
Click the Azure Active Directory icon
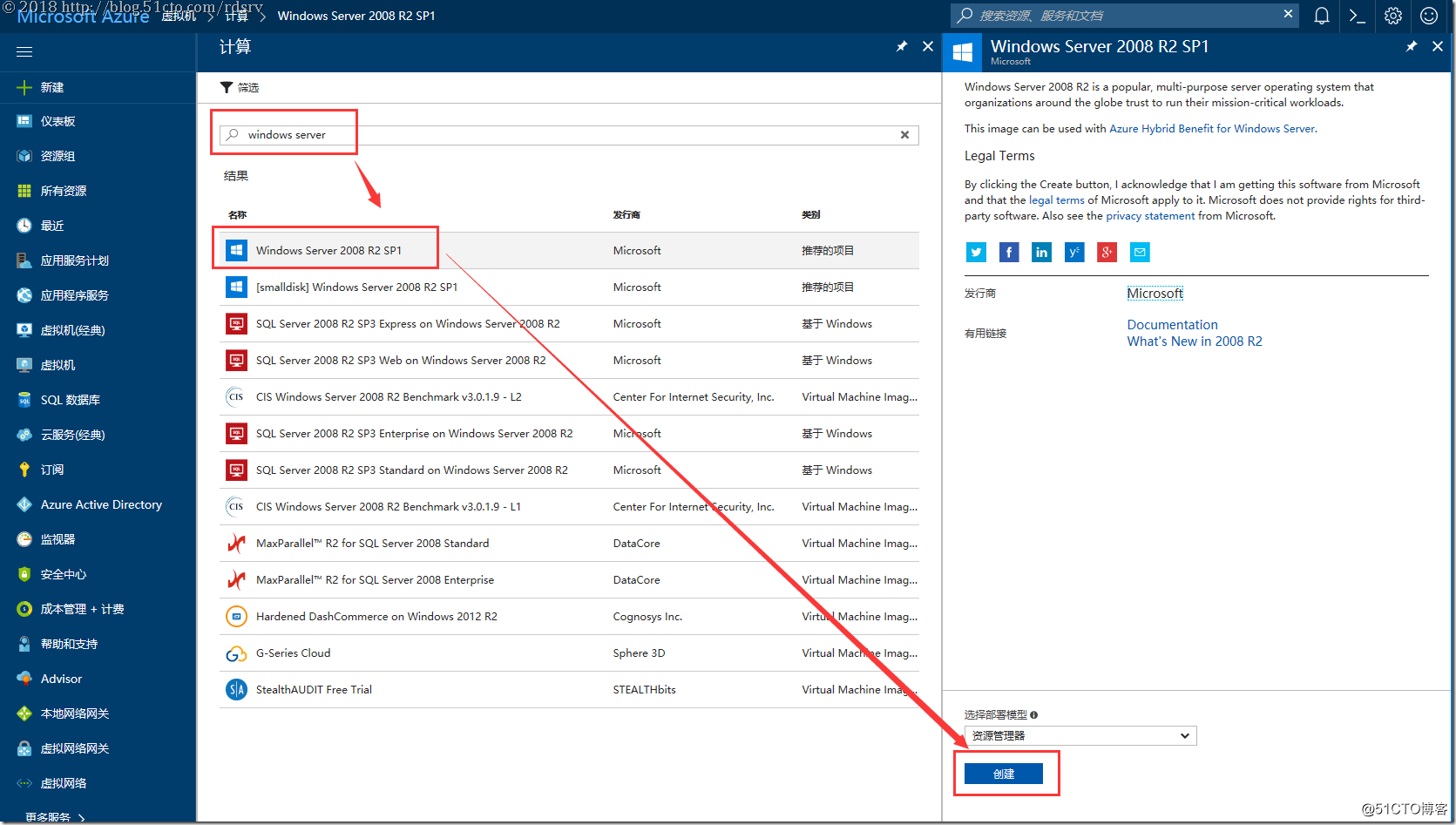[24, 504]
